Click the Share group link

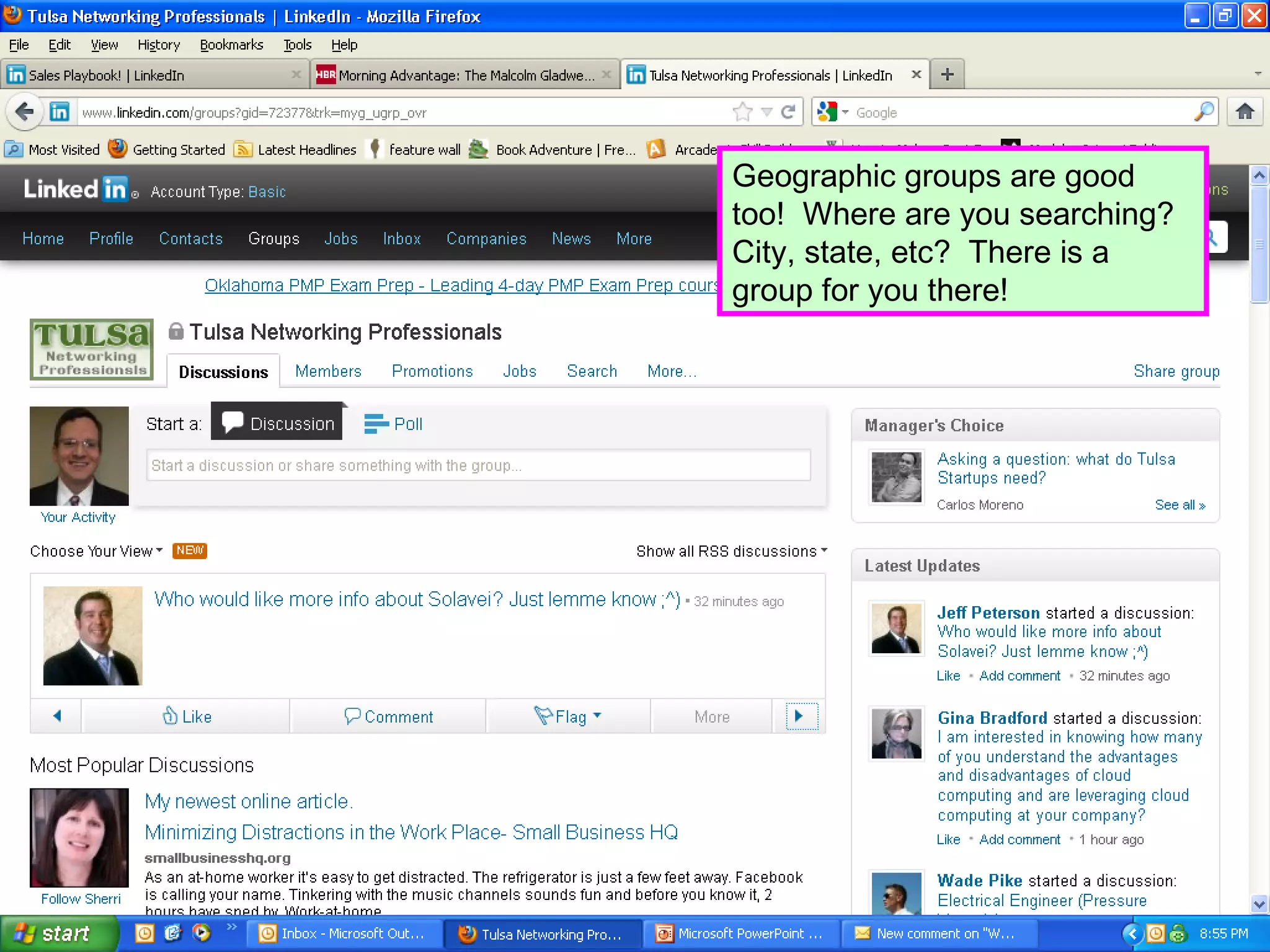pyautogui.click(x=1176, y=371)
